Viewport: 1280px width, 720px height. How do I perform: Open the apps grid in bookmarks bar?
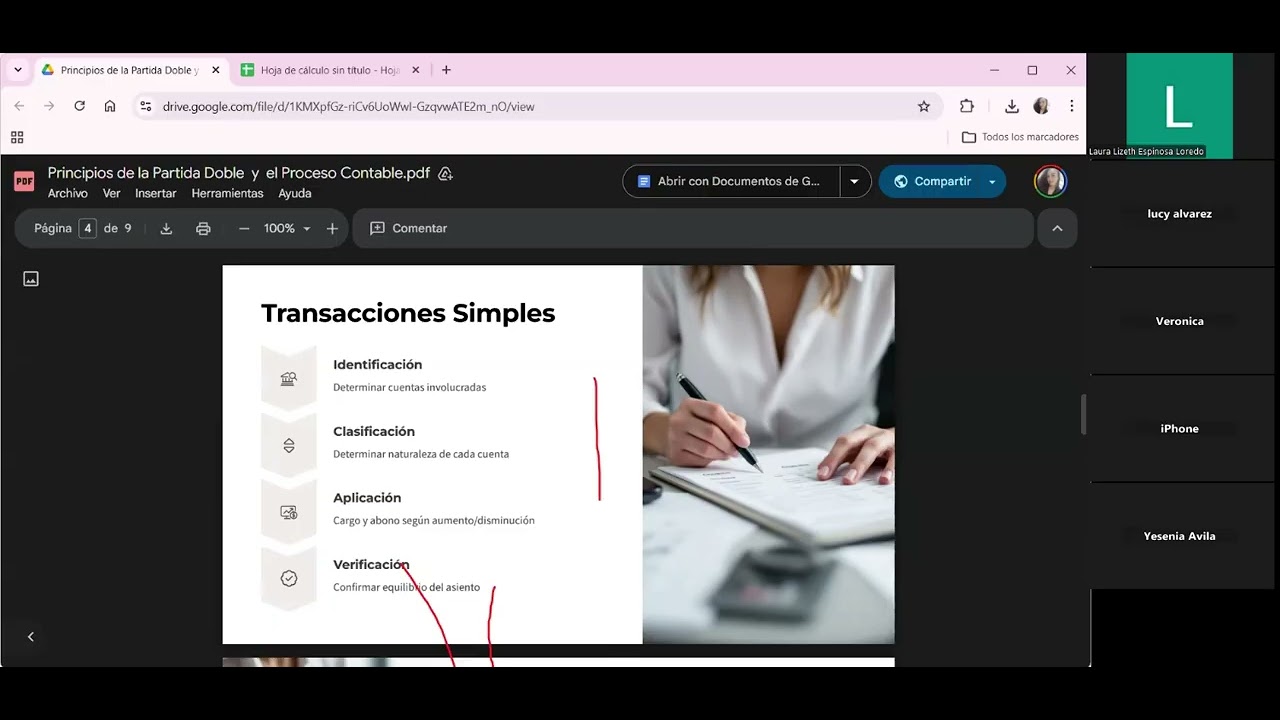17,137
